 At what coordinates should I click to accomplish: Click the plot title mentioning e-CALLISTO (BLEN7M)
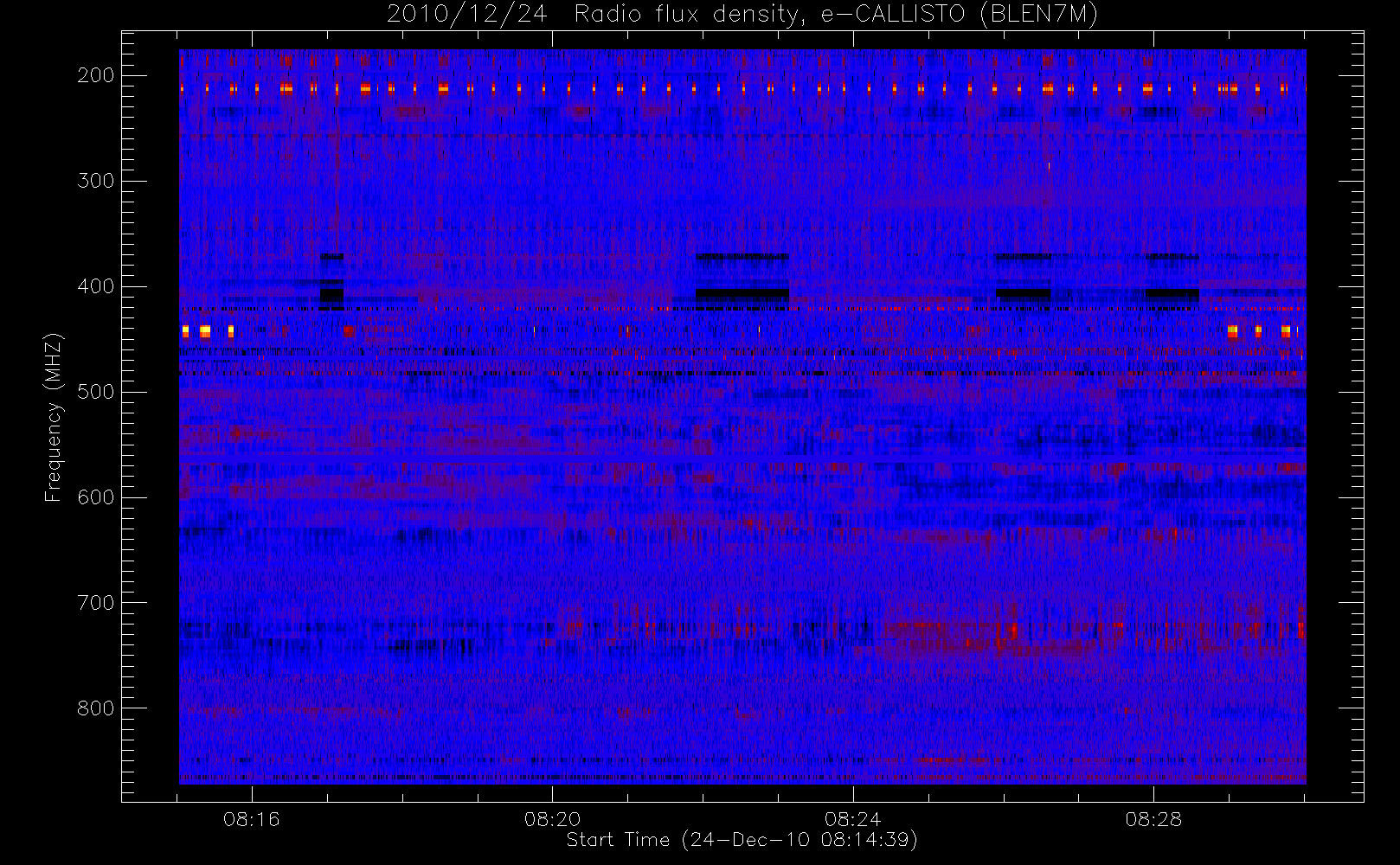742,15
